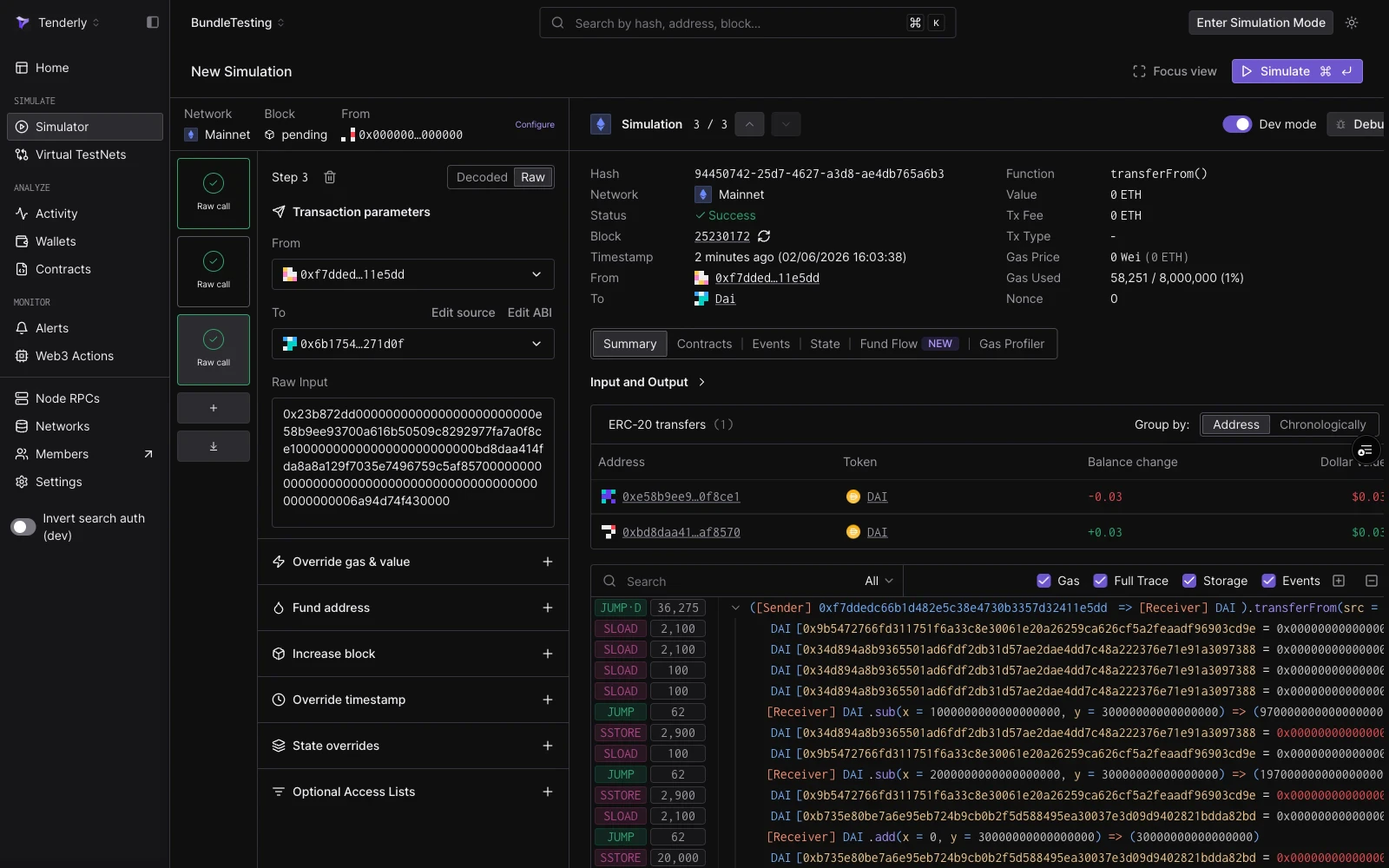Viewport: 1389px width, 868px height.
Task: Click the light theme sun icon
Action: pyautogui.click(x=1352, y=23)
